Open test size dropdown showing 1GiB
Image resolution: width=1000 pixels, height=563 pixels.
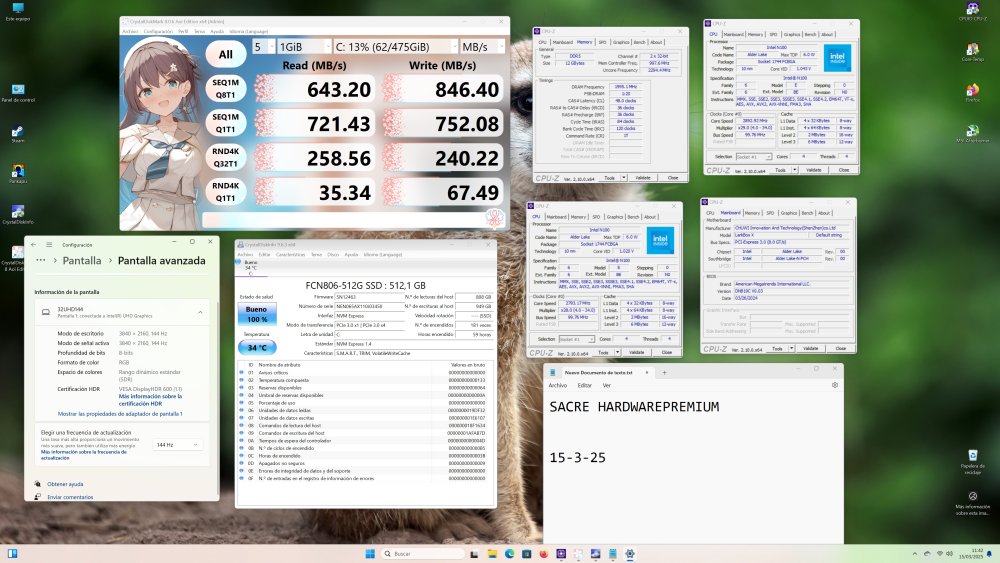pos(305,47)
